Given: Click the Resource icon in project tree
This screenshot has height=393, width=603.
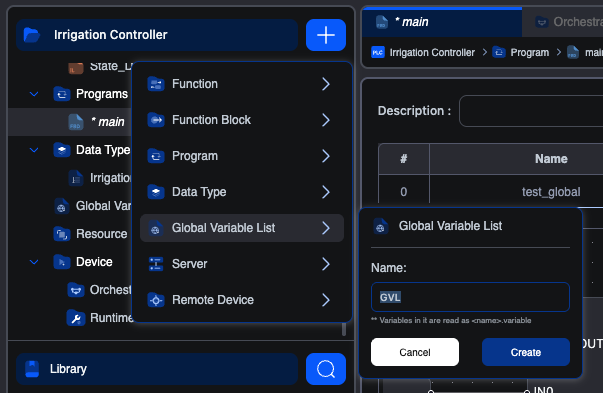Looking at the screenshot, I should coord(62,234).
